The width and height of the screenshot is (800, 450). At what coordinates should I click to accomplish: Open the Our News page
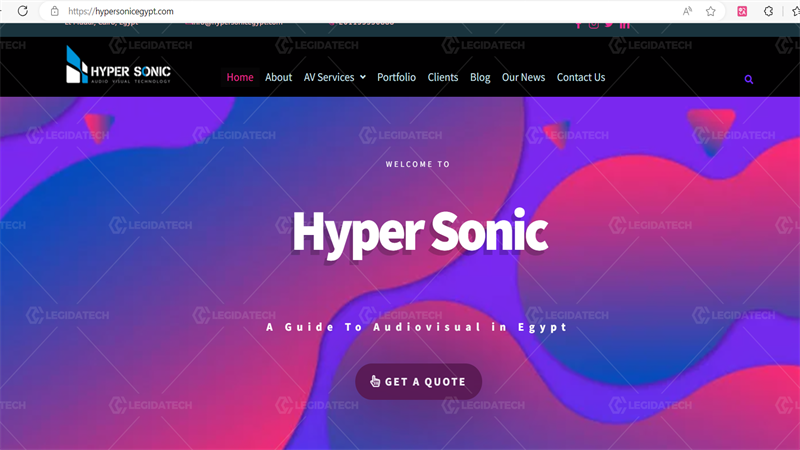pyautogui.click(x=523, y=77)
